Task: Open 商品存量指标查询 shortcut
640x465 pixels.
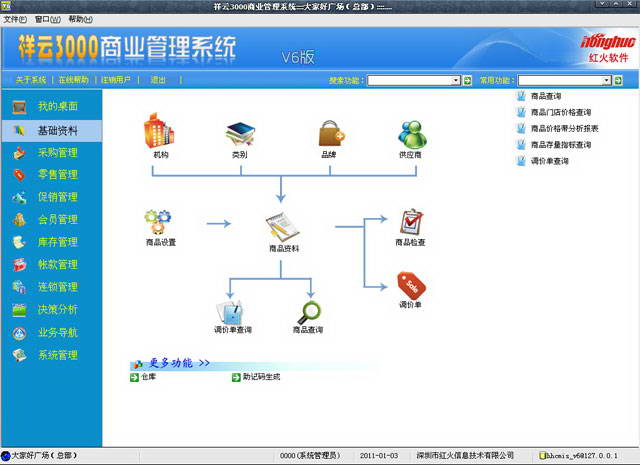Action: point(561,145)
